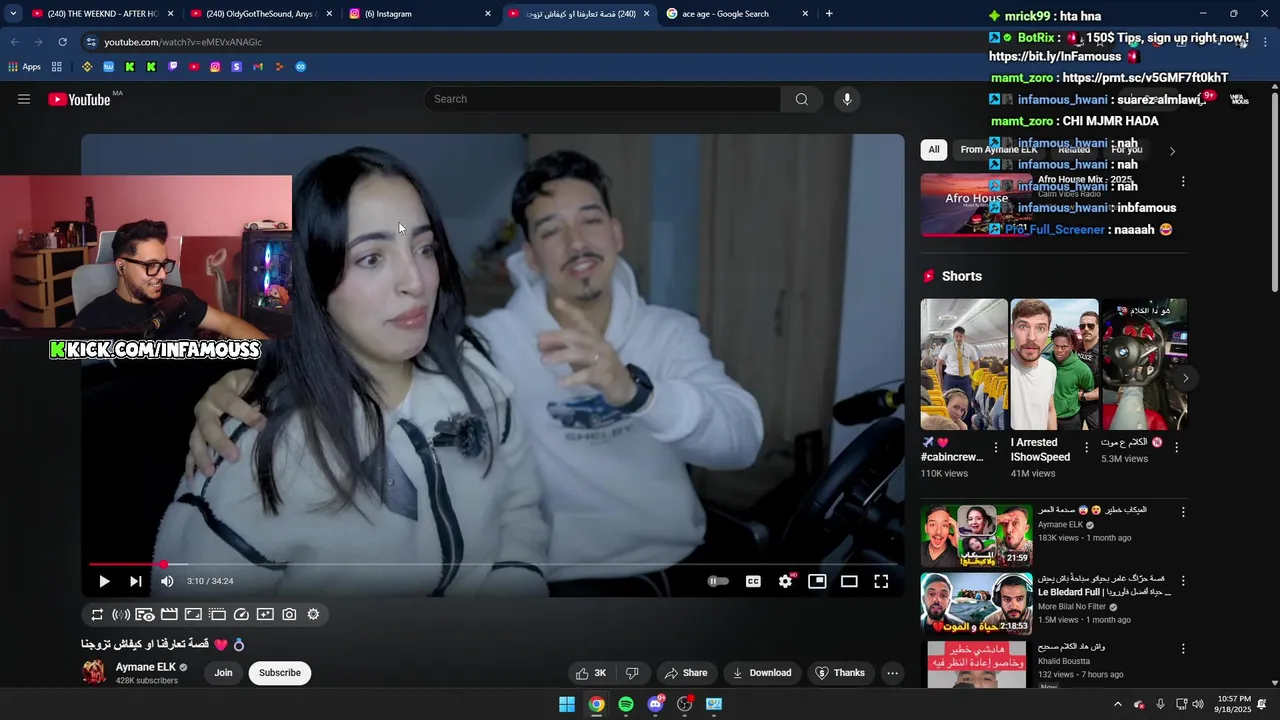Screen dimensions: 1280x720
Task: Open options for Le Bledard Full video
Action: pyautogui.click(x=1183, y=581)
